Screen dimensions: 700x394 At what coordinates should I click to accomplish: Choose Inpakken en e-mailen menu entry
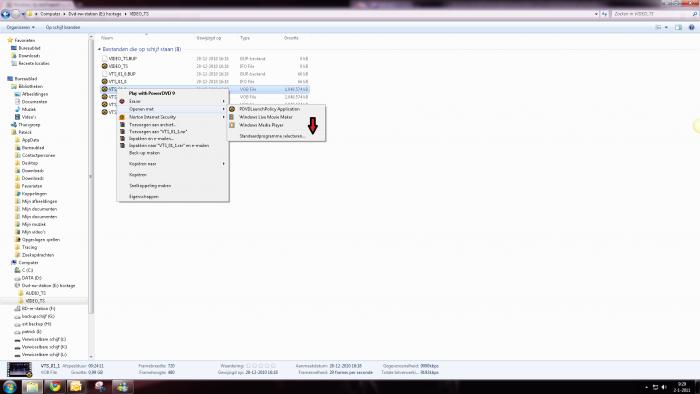tap(151, 138)
